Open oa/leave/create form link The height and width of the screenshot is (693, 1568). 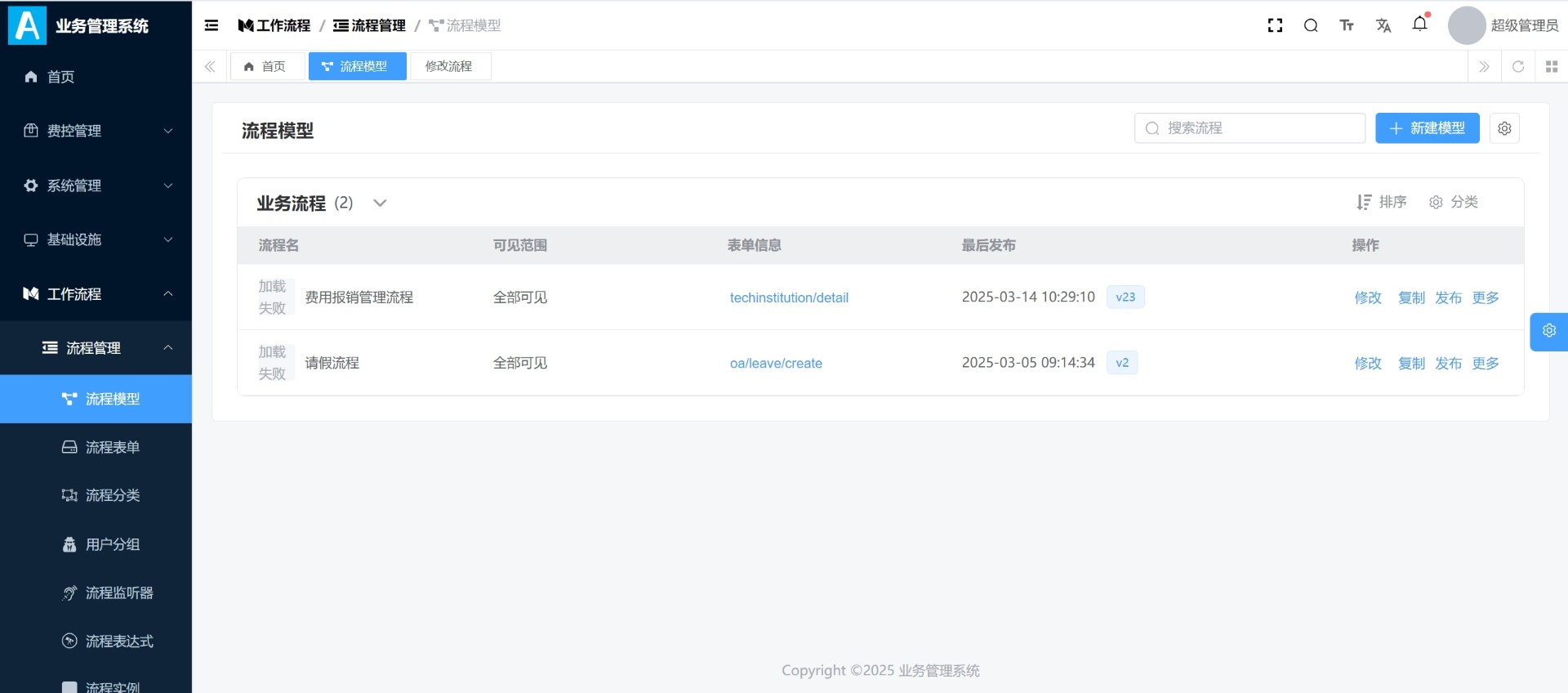[776, 363]
